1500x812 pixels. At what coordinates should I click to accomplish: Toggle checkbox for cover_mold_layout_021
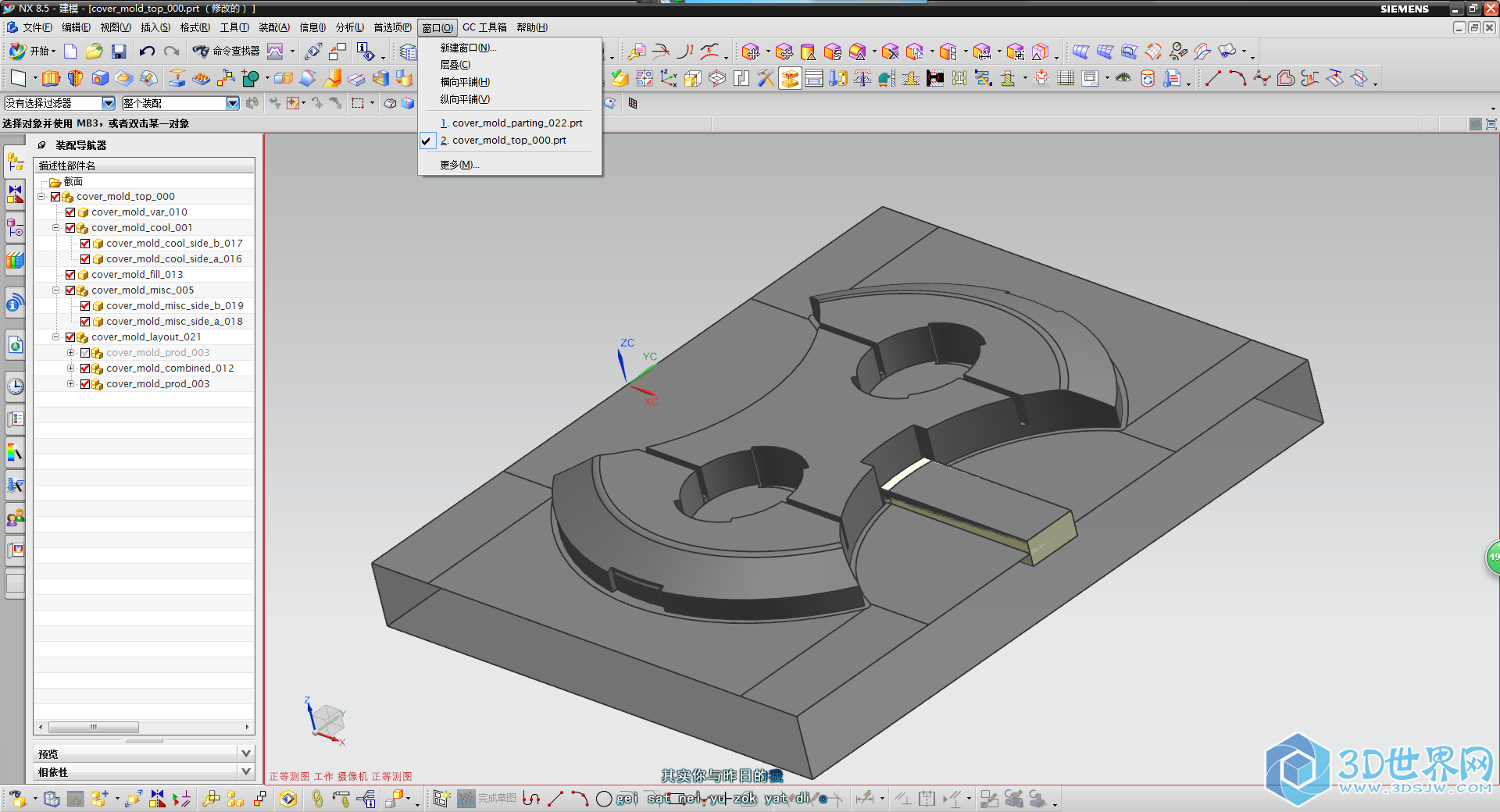pos(70,337)
